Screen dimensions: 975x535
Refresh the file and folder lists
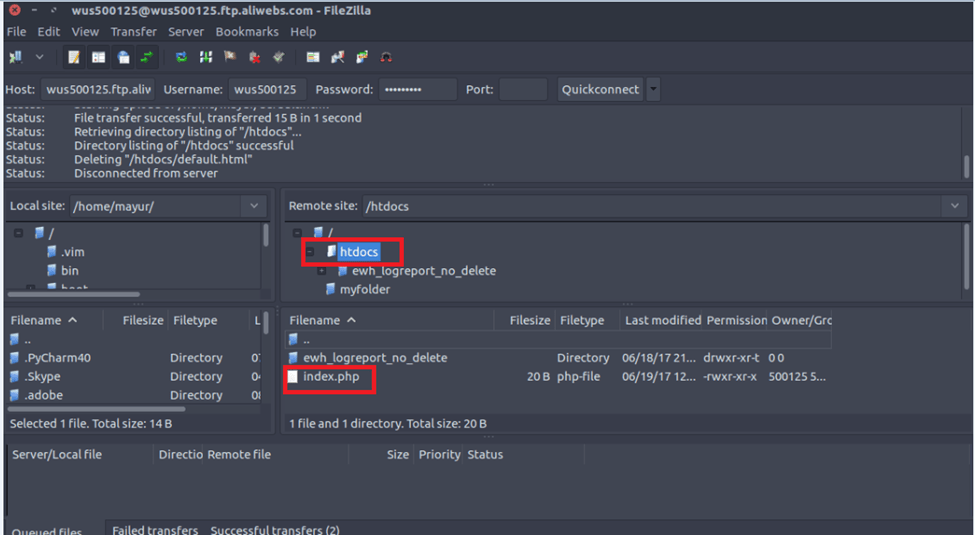tap(181, 57)
